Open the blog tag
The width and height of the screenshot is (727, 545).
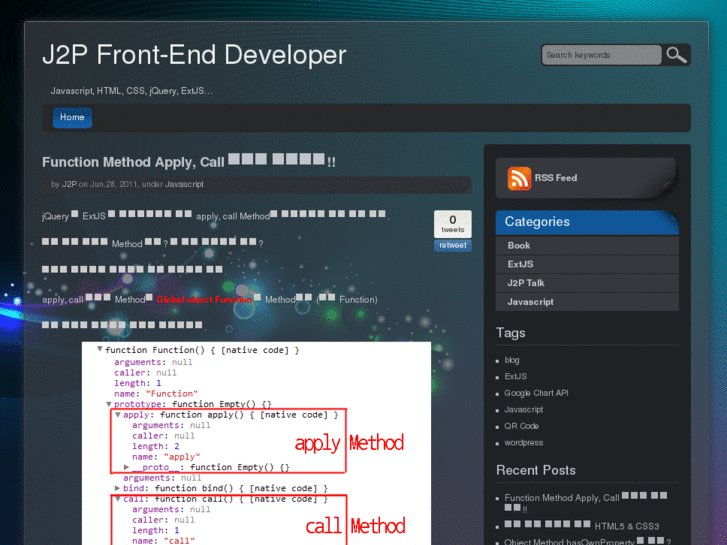pos(512,360)
